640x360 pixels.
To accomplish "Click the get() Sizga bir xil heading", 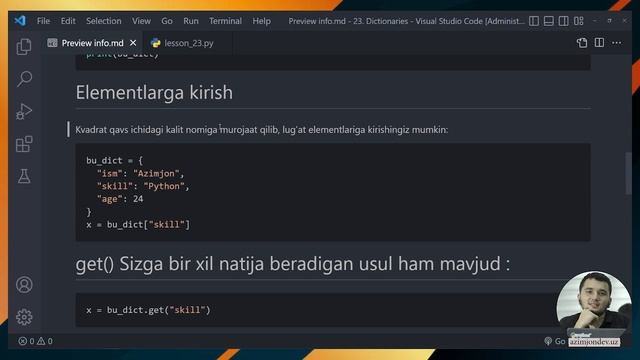I will [293, 264].
